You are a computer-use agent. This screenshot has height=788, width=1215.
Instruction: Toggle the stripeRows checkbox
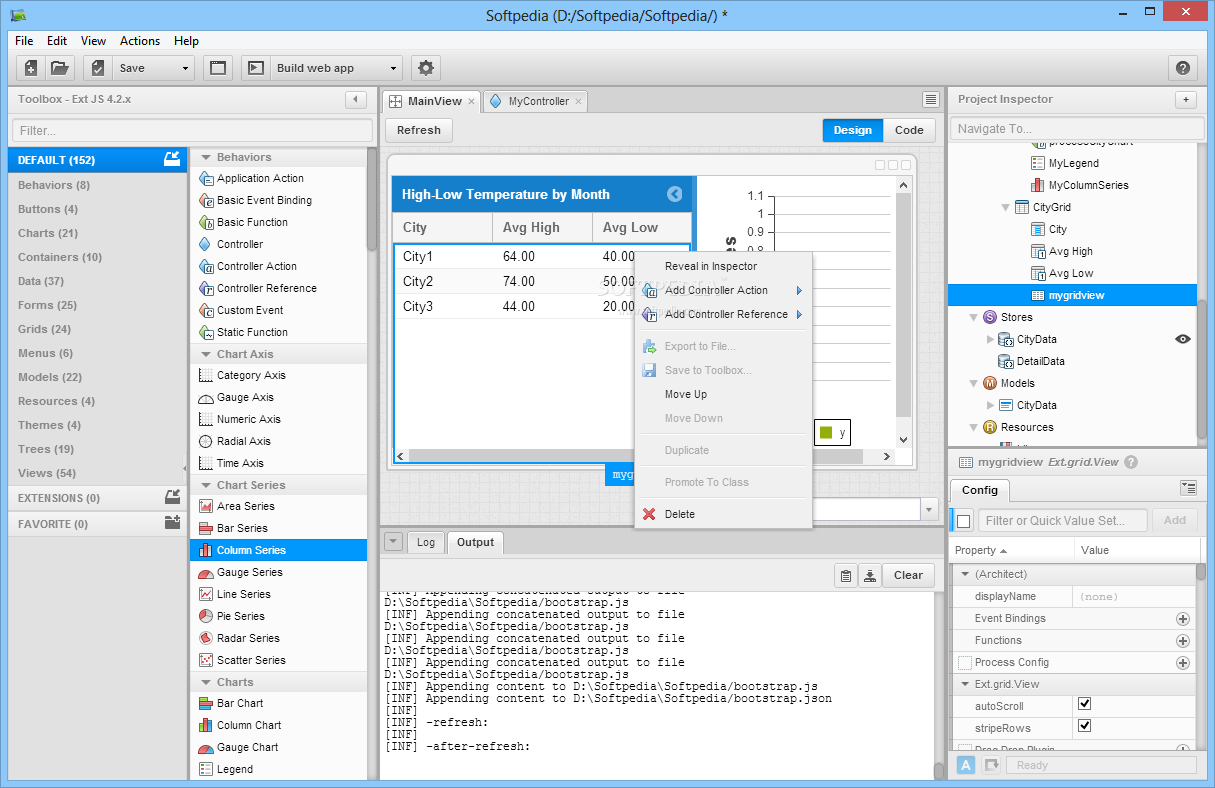pos(1084,727)
